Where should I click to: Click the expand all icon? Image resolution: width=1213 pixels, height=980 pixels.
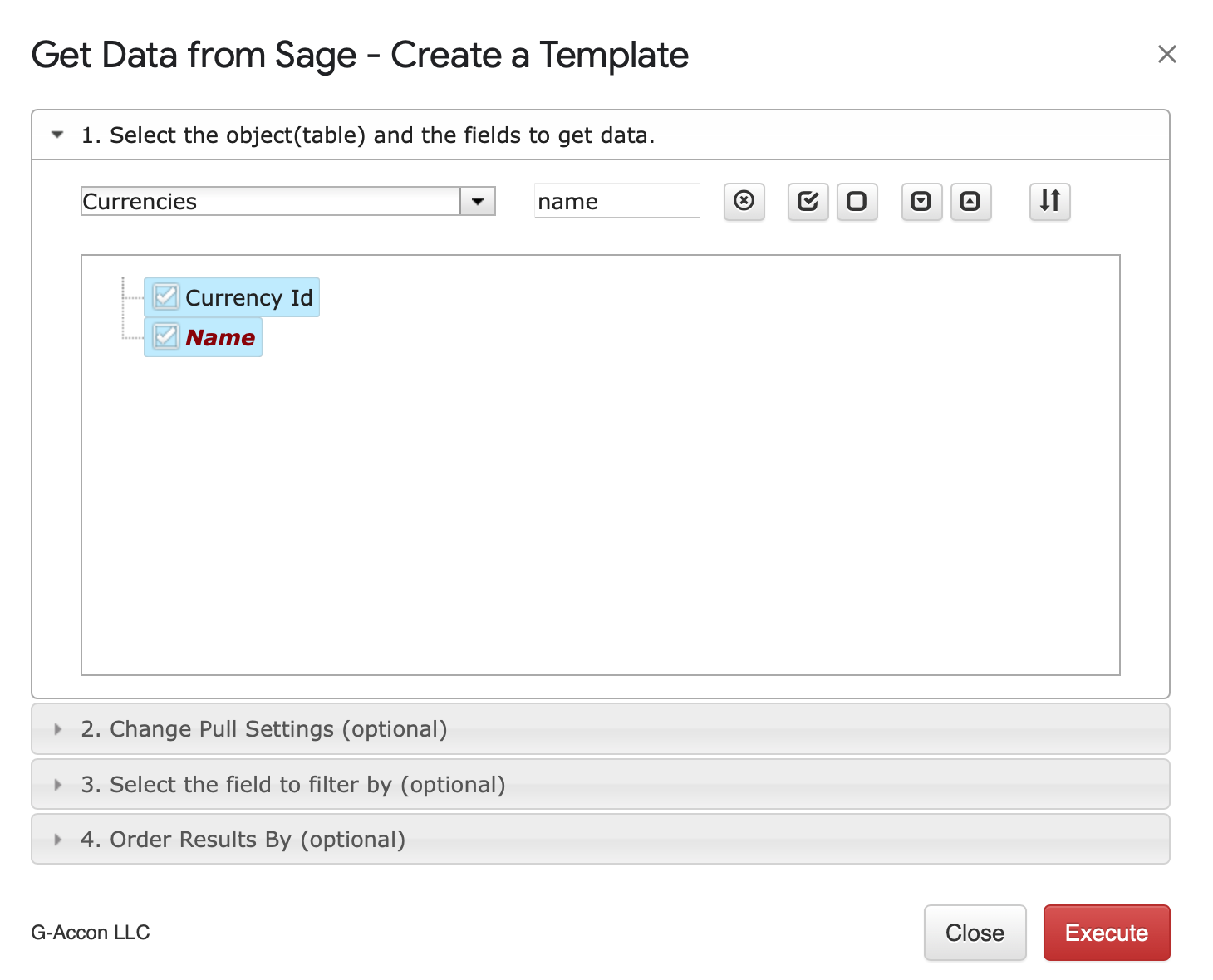pyautogui.click(x=921, y=202)
